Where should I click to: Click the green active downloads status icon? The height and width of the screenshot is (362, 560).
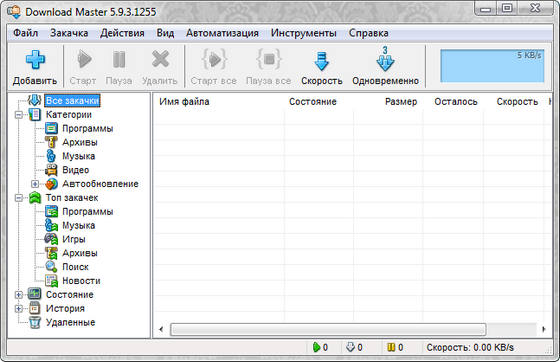(316, 347)
